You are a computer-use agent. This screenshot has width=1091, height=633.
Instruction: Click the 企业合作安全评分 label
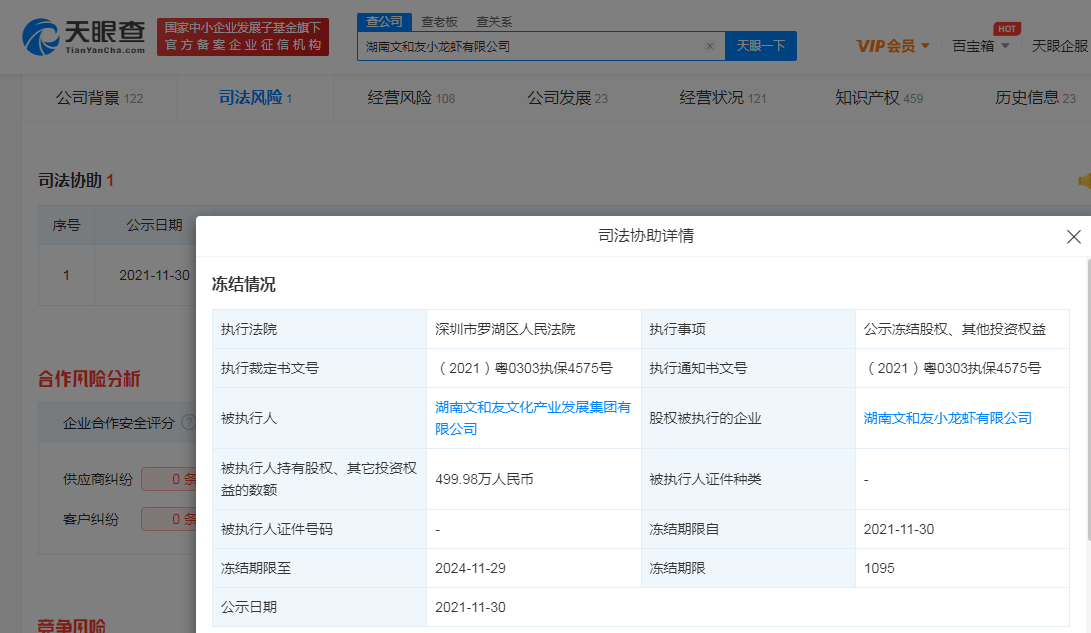pyautogui.click(x=119, y=423)
